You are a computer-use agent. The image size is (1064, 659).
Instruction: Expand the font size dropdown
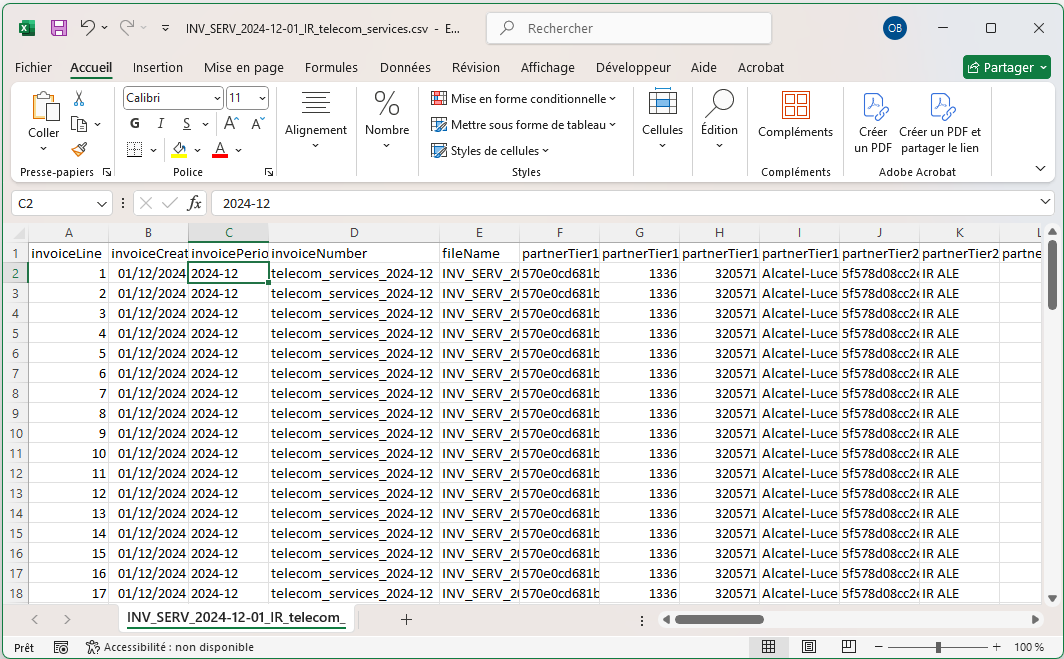click(x=262, y=98)
